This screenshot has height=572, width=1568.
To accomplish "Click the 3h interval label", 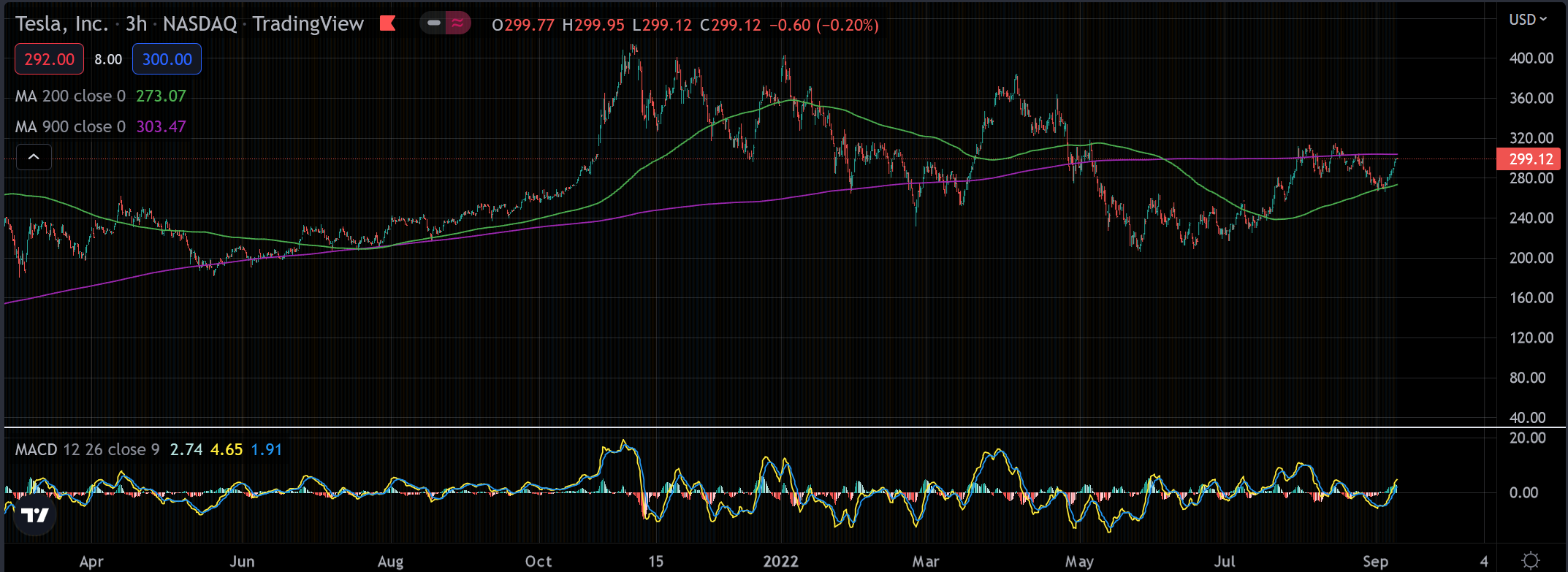I will [136, 24].
